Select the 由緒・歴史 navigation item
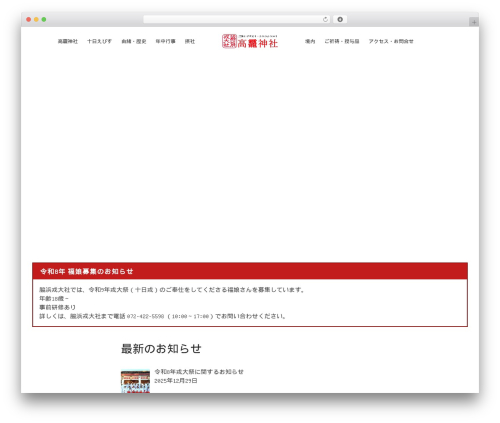 pyautogui.click(x=134, y=41)
